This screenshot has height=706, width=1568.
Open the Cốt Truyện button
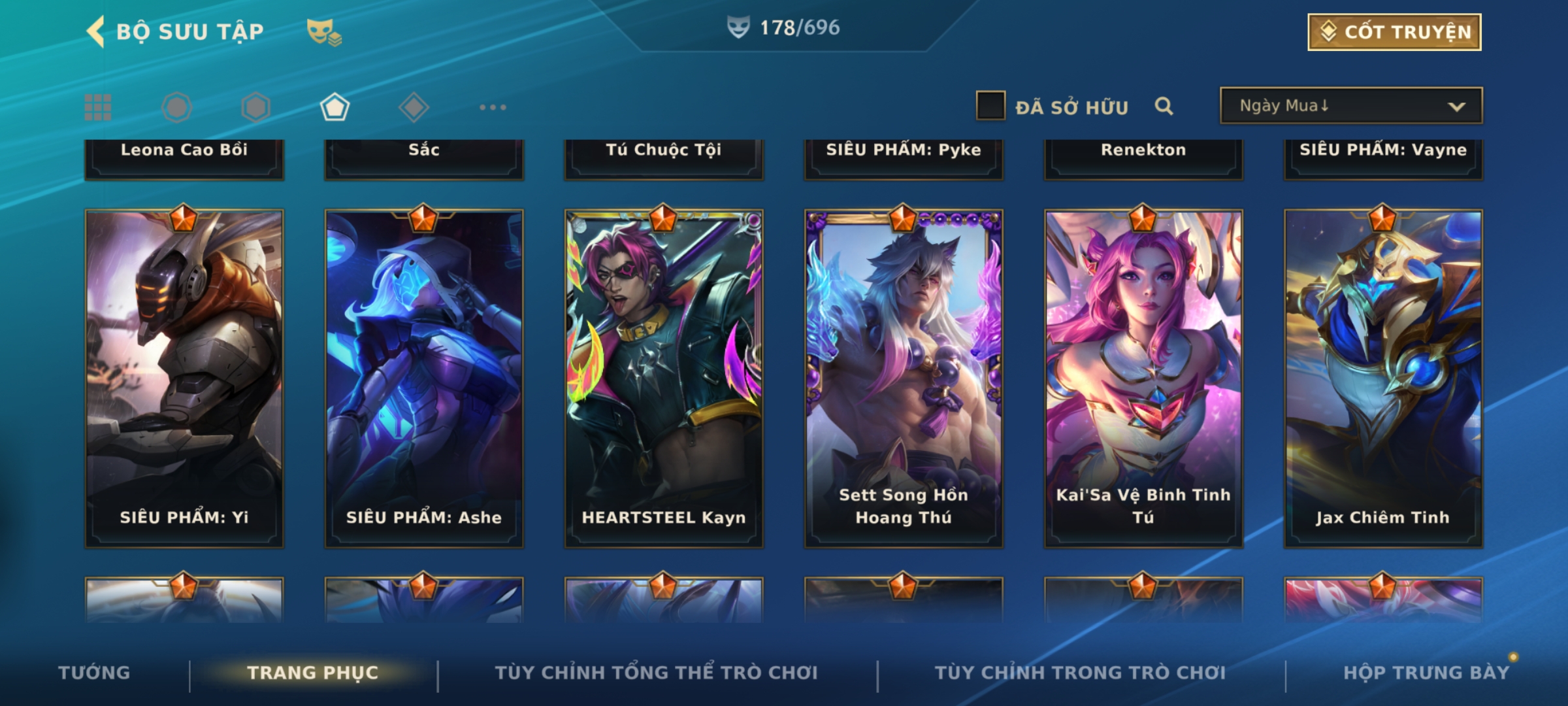(1394, 31)
